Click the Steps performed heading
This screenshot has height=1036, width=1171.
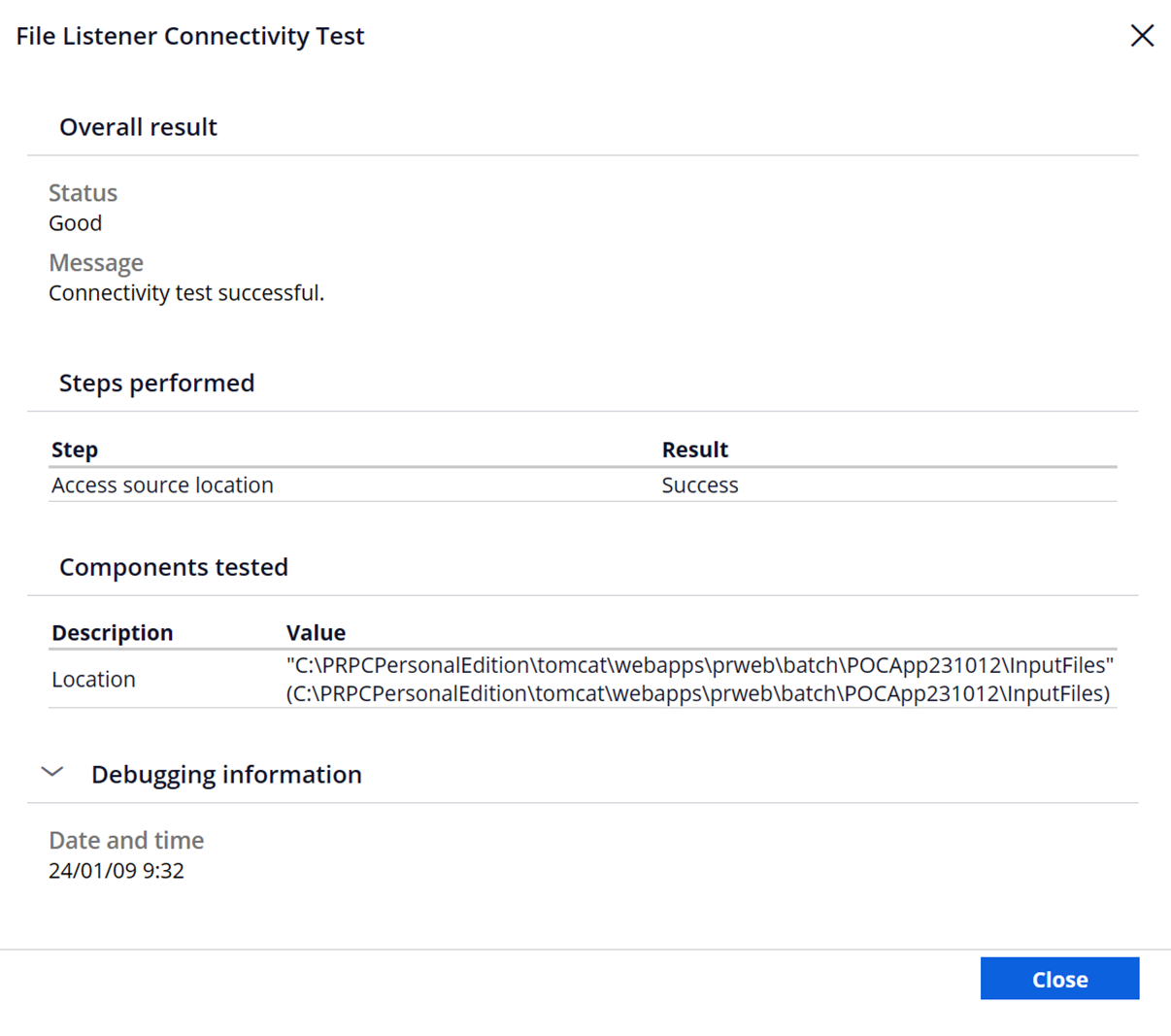click(x=156, y=383)
